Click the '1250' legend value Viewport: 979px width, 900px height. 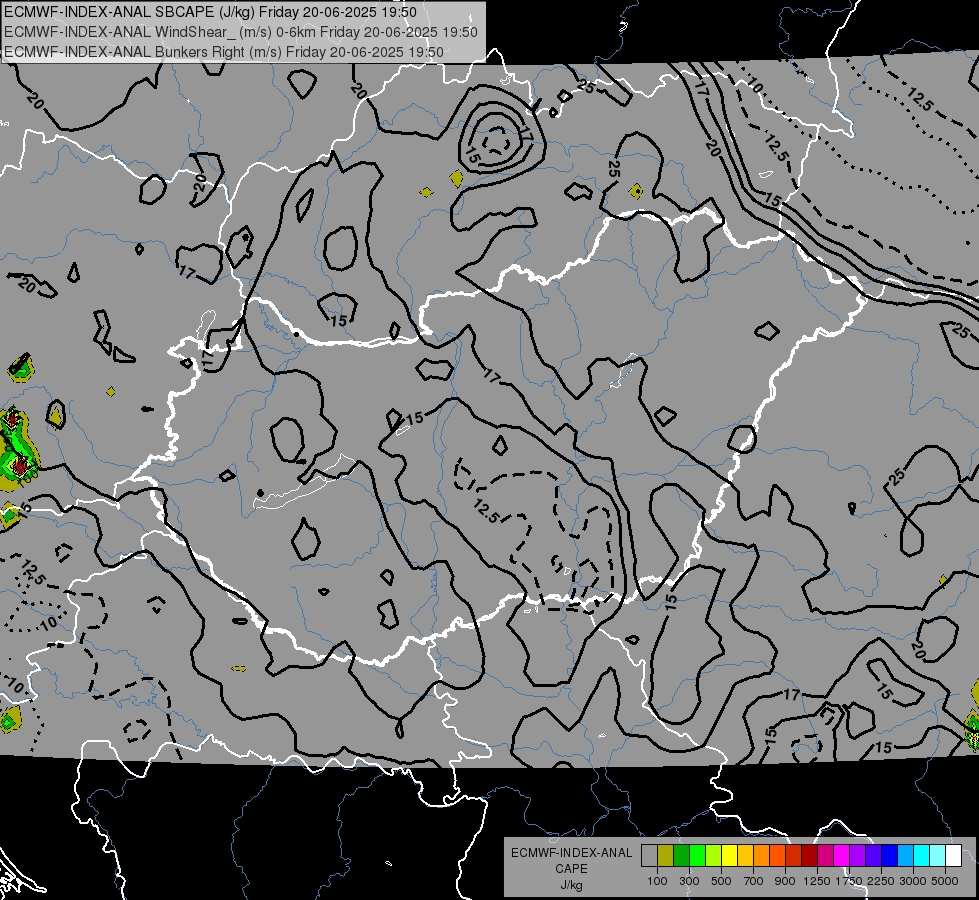tap(817, 881)
